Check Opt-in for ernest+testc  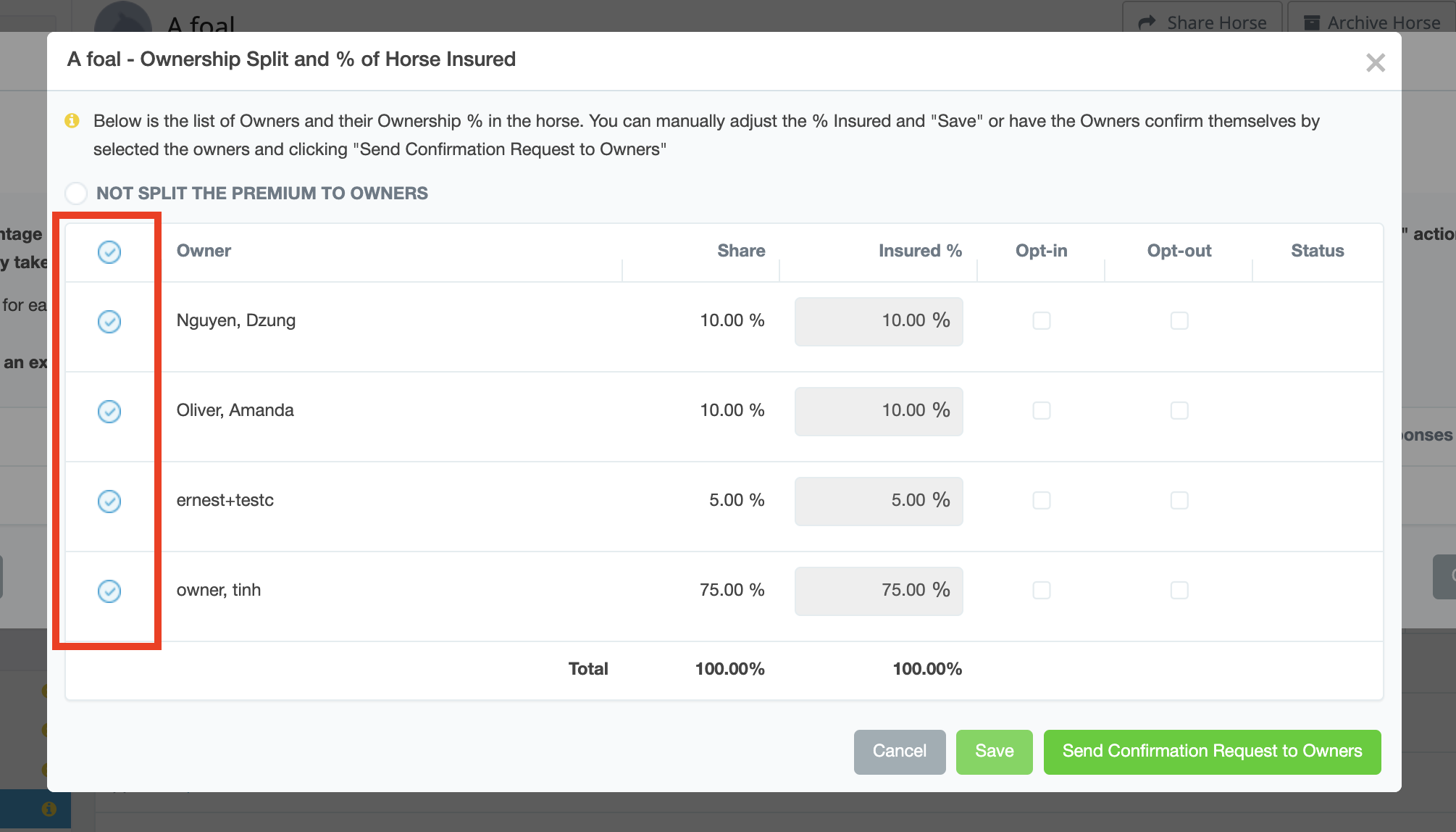1042,501
